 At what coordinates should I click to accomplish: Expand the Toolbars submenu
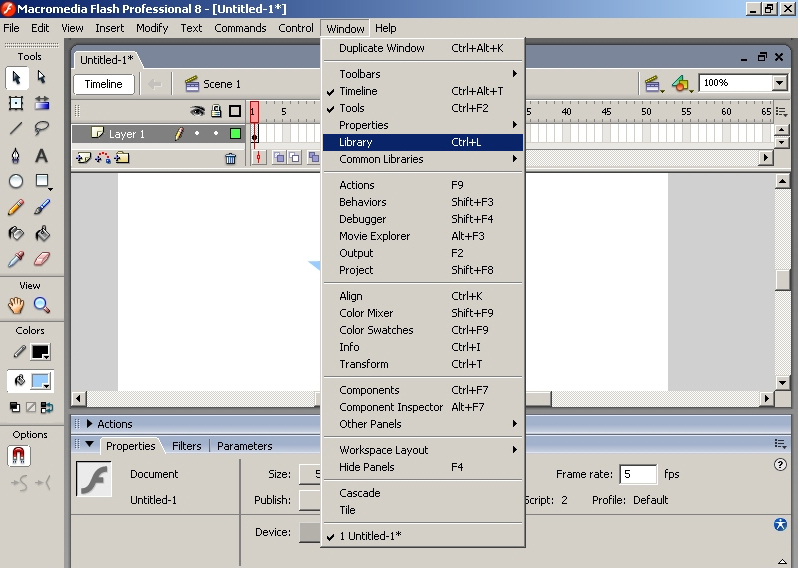coord(423,74)
